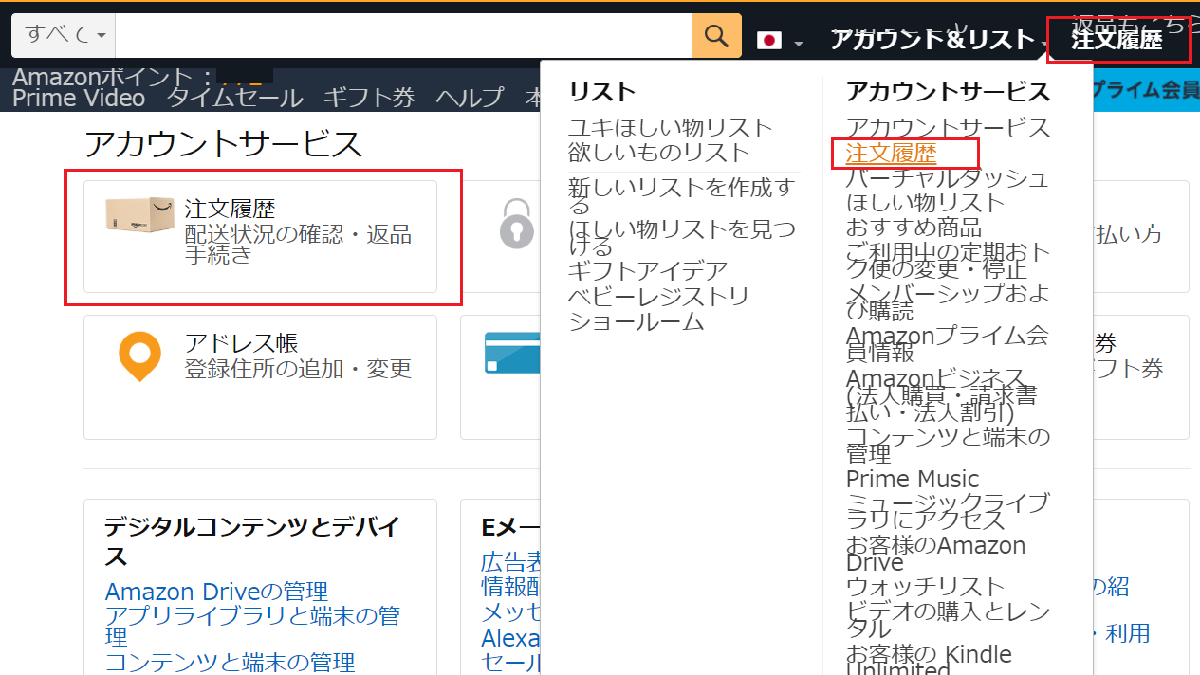Click the orange map pin icon on アドレス帳 card
Image resolution: width=1200 pixels, height=675 pixels.
[140, 358]
